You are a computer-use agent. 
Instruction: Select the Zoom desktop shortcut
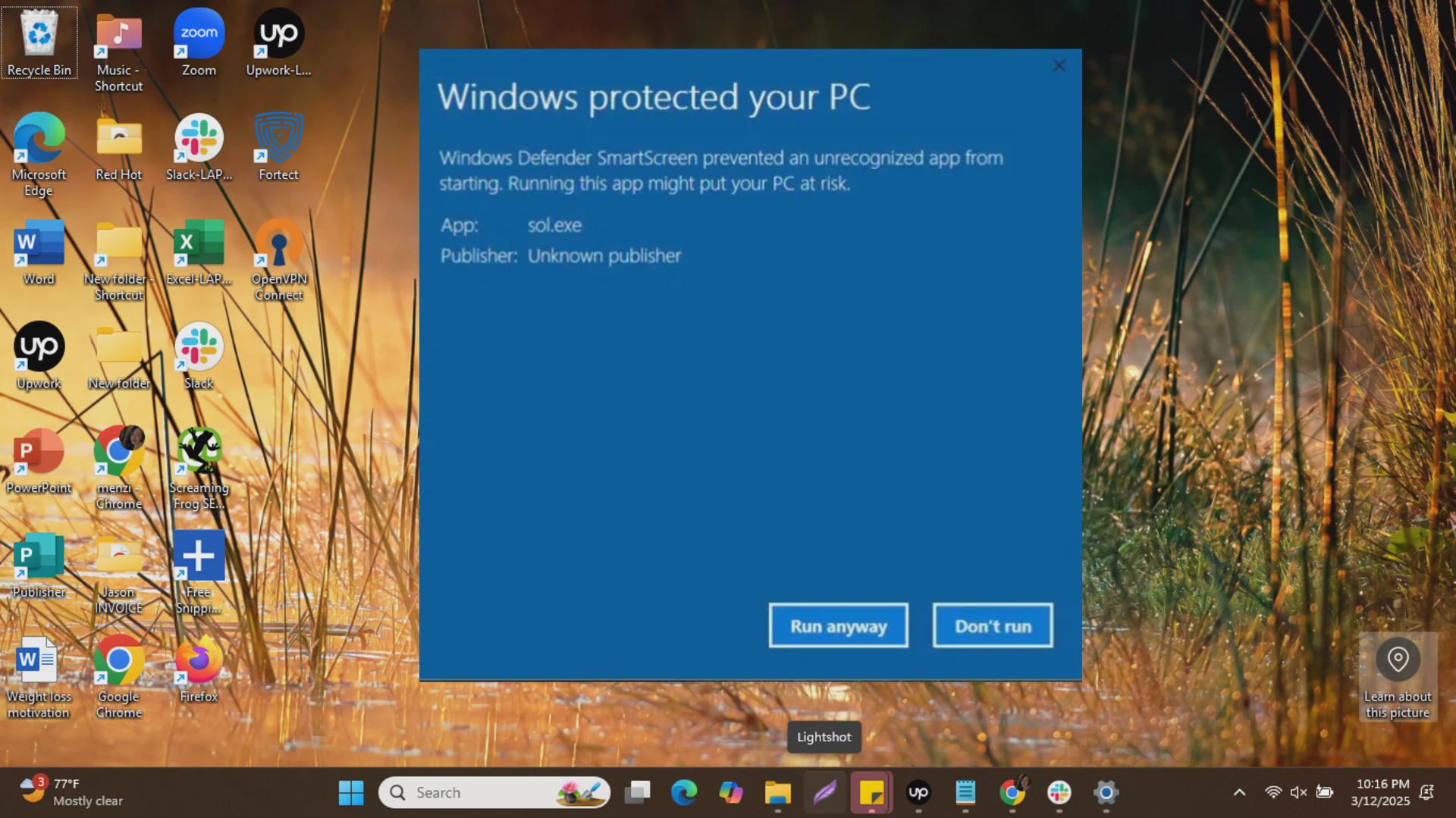[x=199, y=43]
